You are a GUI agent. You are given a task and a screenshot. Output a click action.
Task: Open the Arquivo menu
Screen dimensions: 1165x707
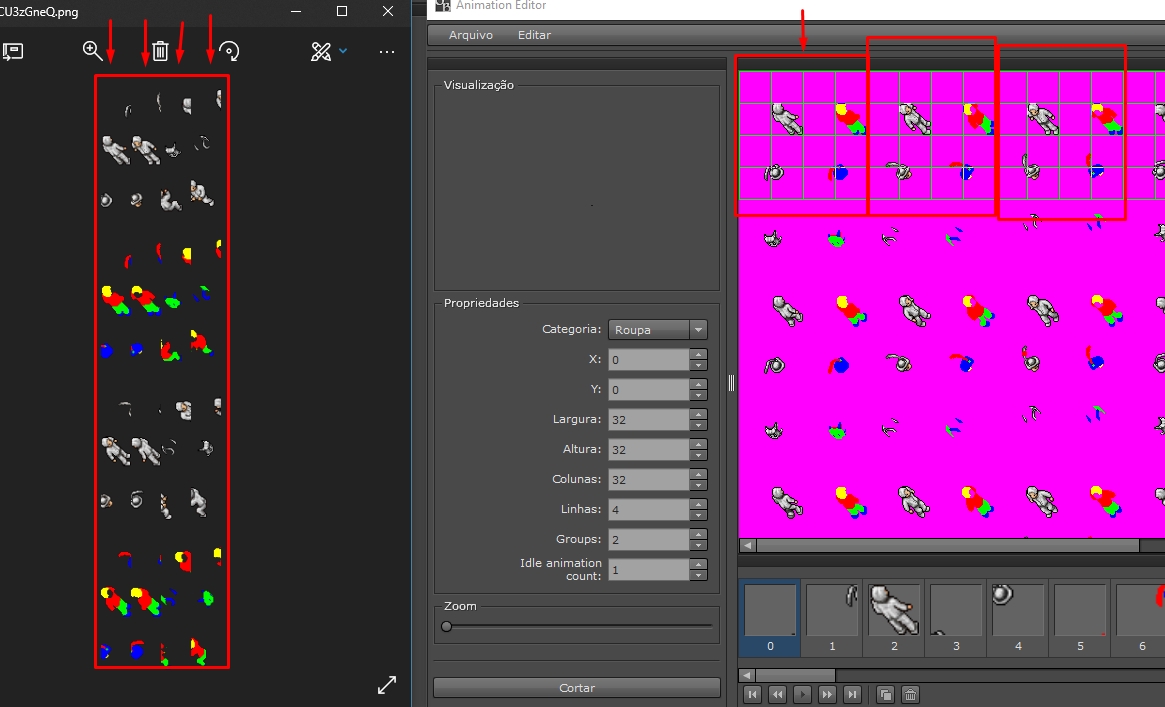tap(470, 35)
